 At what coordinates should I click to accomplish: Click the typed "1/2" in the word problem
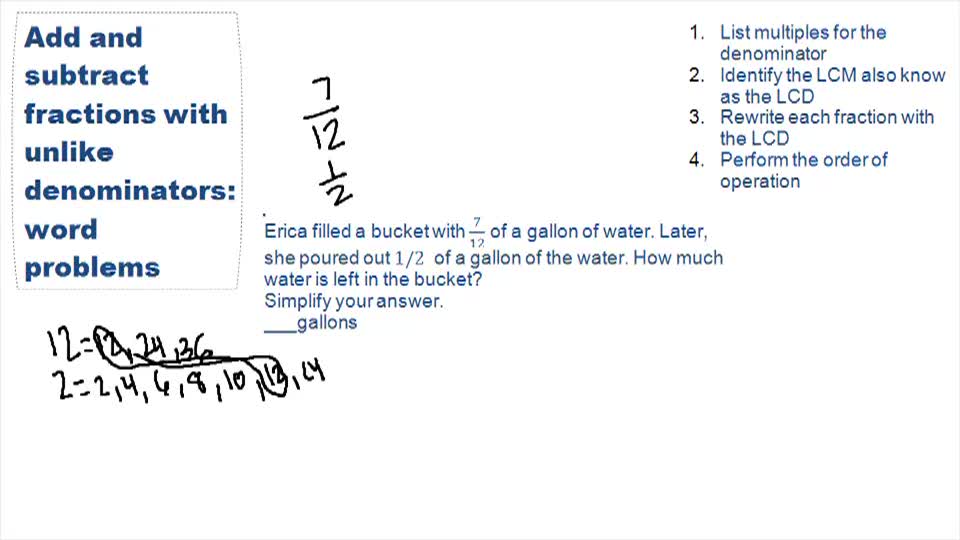point(411,257)
